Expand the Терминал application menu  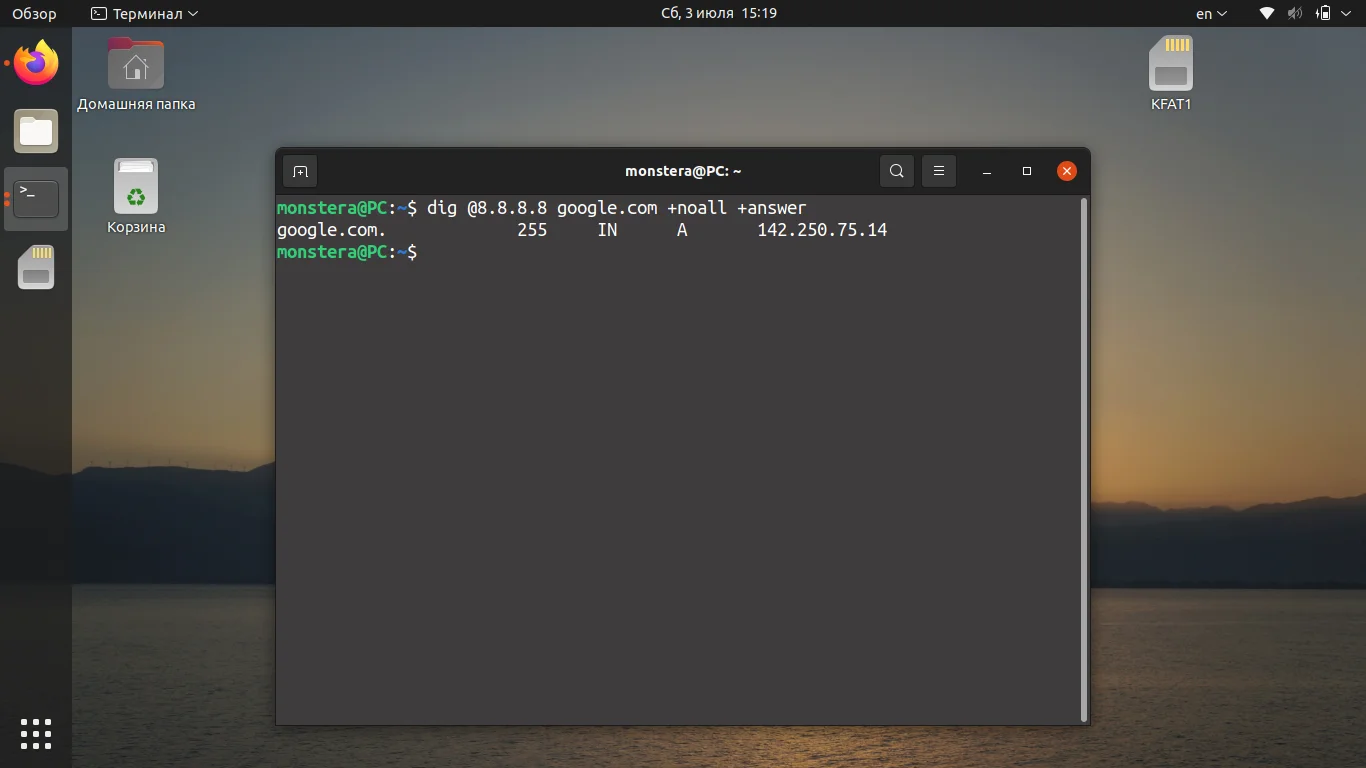click(x=140, y=13)
